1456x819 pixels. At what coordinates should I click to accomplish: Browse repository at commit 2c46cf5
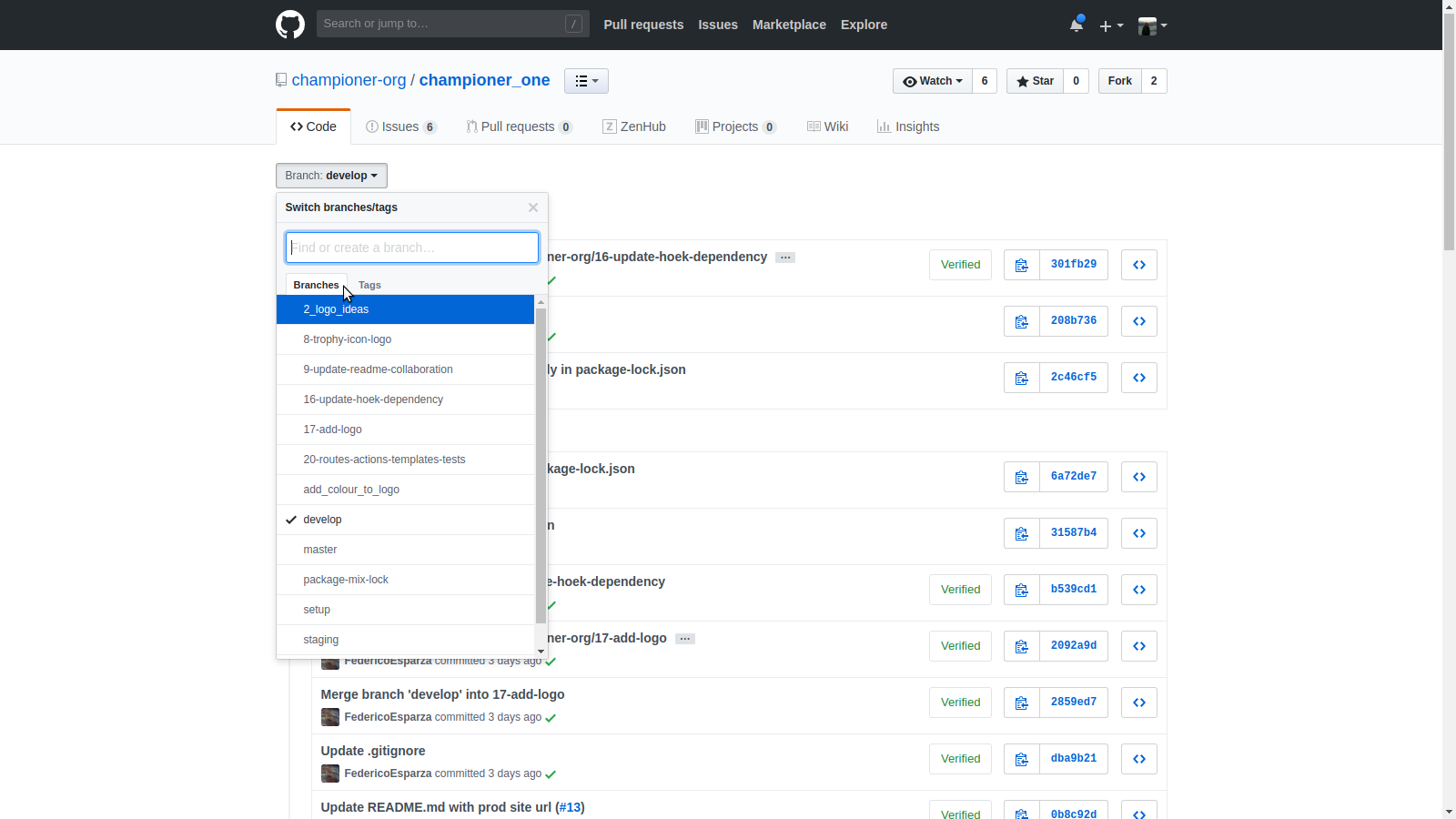click(1139, 378)
